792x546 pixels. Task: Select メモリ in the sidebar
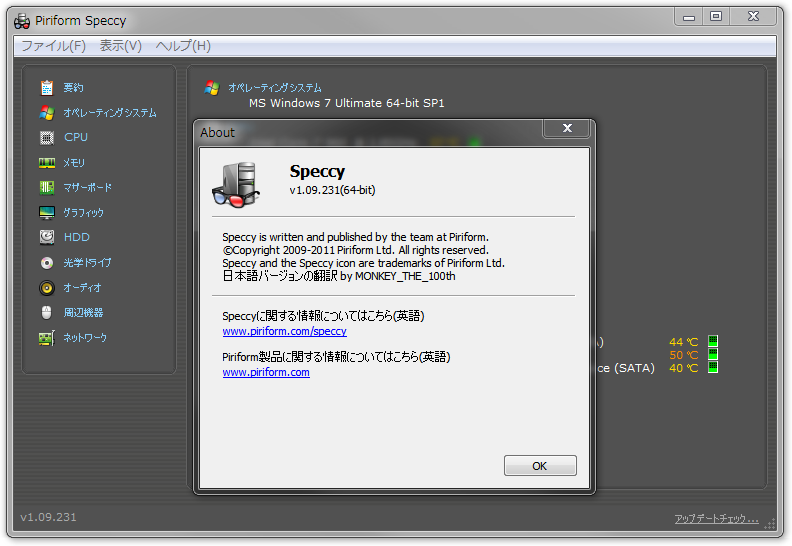[74, 163]
